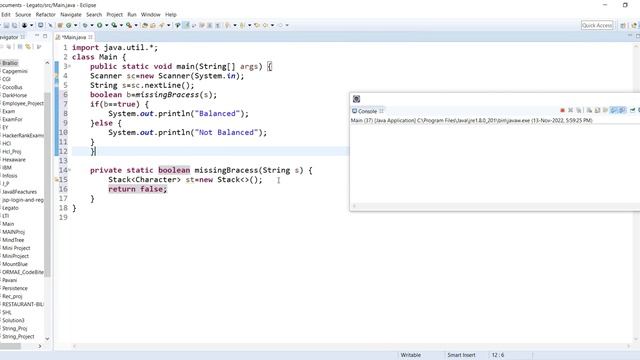
Task: Select the Hexaware project in Navigator
Action: (x=14, y=160)
